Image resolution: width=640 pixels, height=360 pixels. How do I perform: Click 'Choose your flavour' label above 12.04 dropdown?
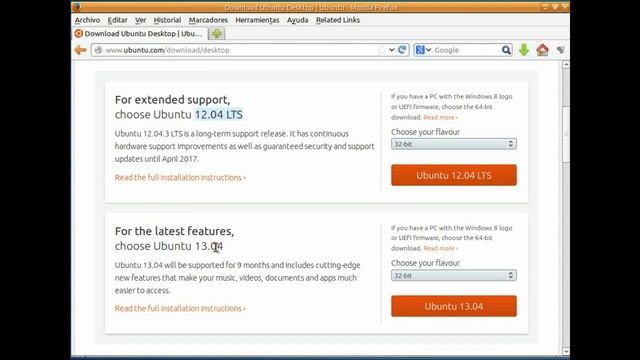coord(425,132)
